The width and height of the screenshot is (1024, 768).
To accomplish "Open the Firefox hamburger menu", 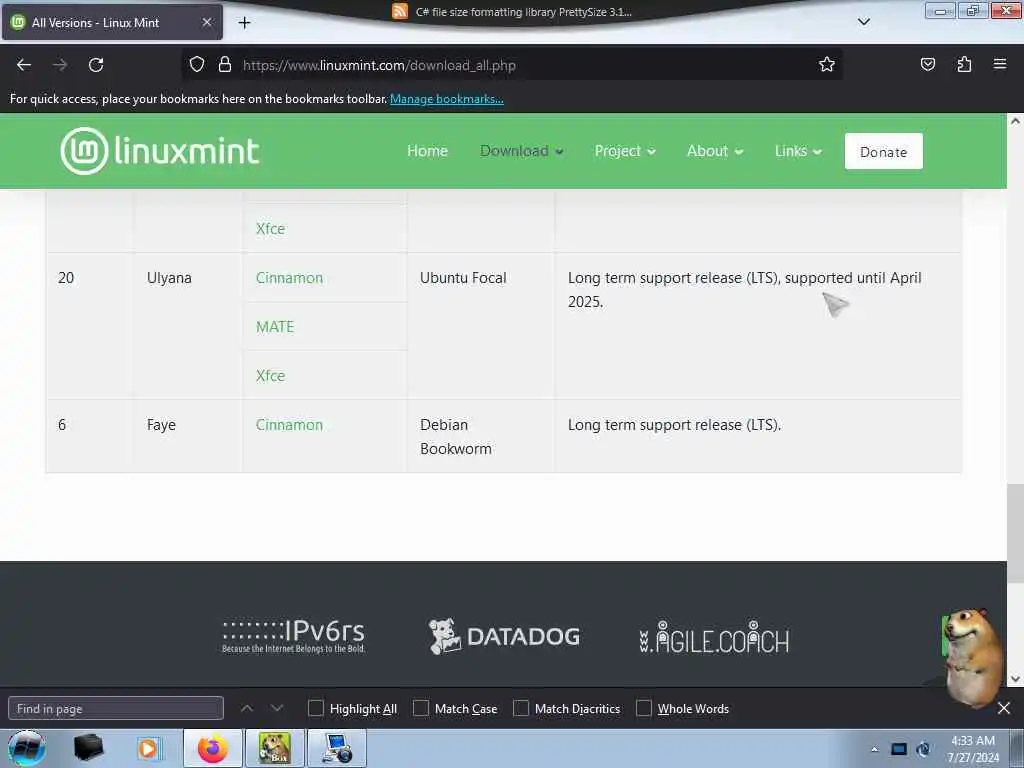I will click(x=1000, y=64).
